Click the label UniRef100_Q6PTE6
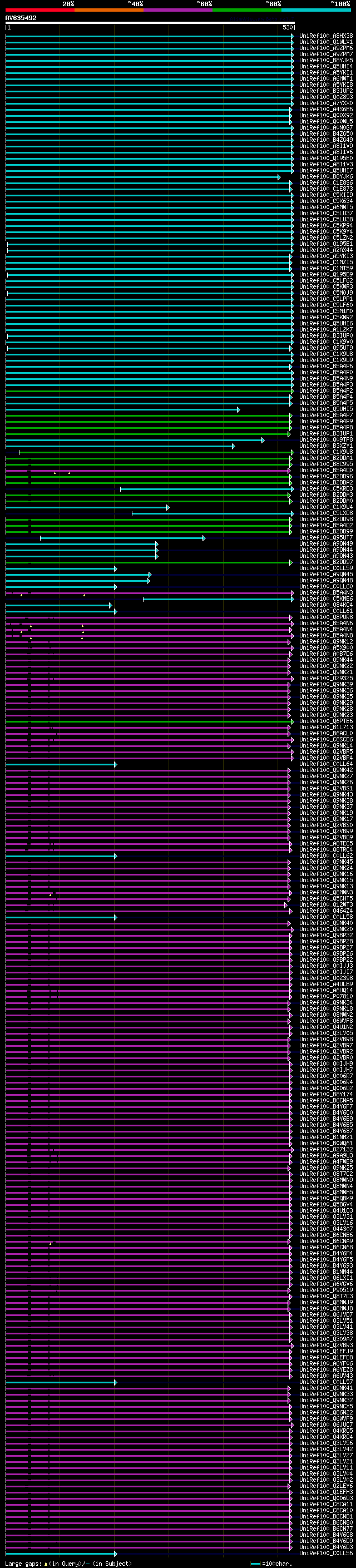Image resolution: width=356 pixels, height=1568 pixels. coord(325,721)
